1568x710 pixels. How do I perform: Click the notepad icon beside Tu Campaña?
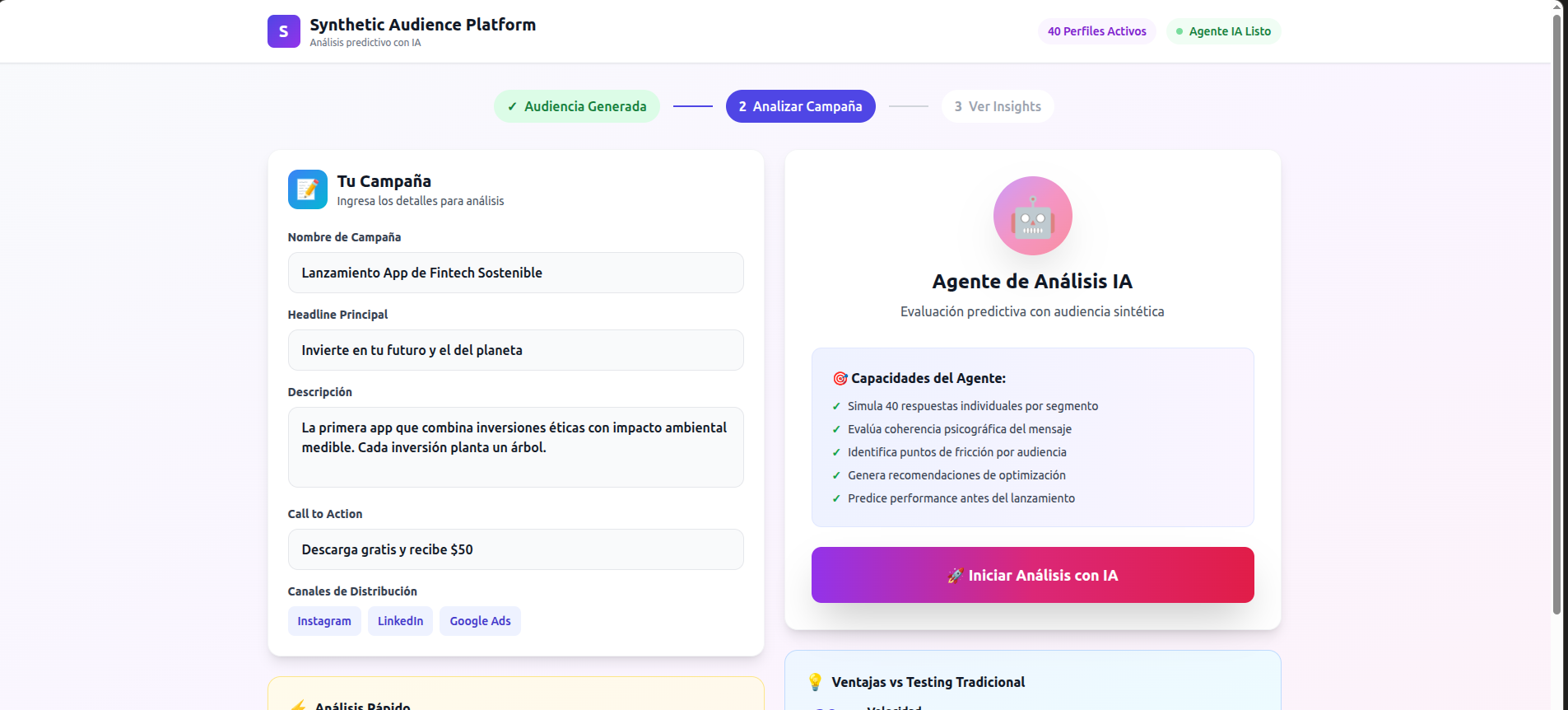pyautogui.click(x=307, y=189)
